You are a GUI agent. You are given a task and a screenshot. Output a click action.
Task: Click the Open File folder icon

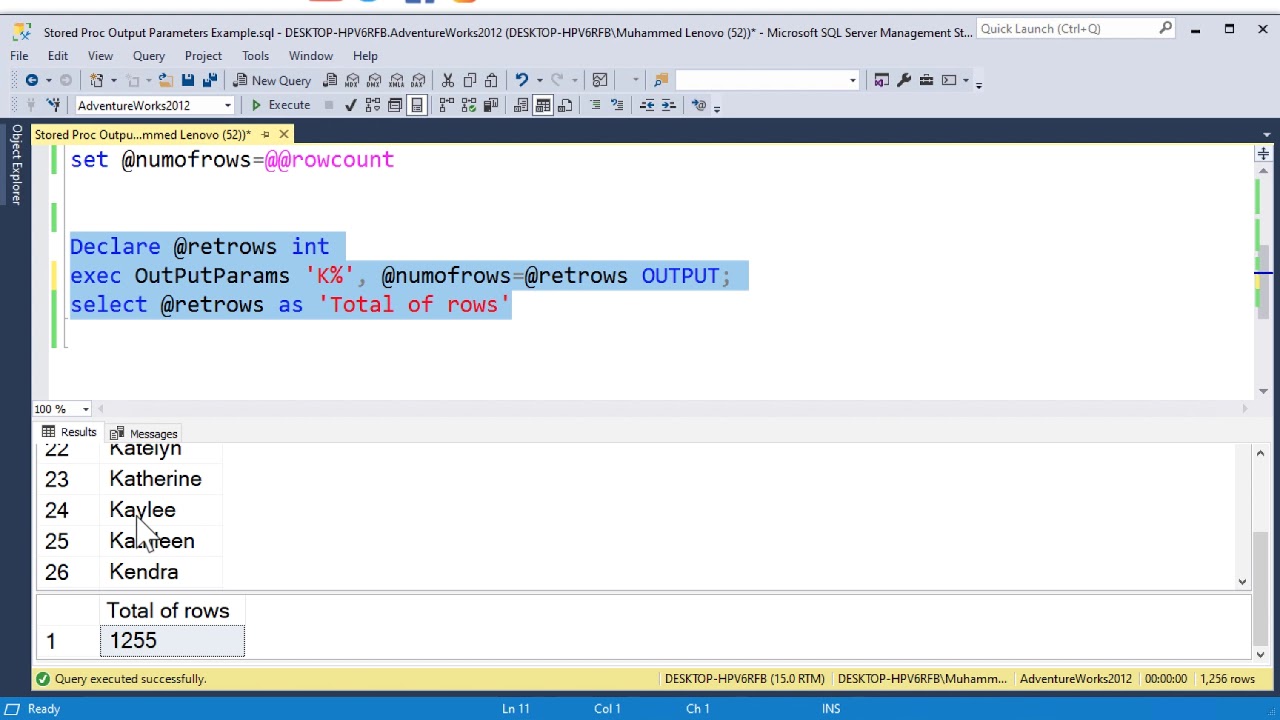(165, 80)
